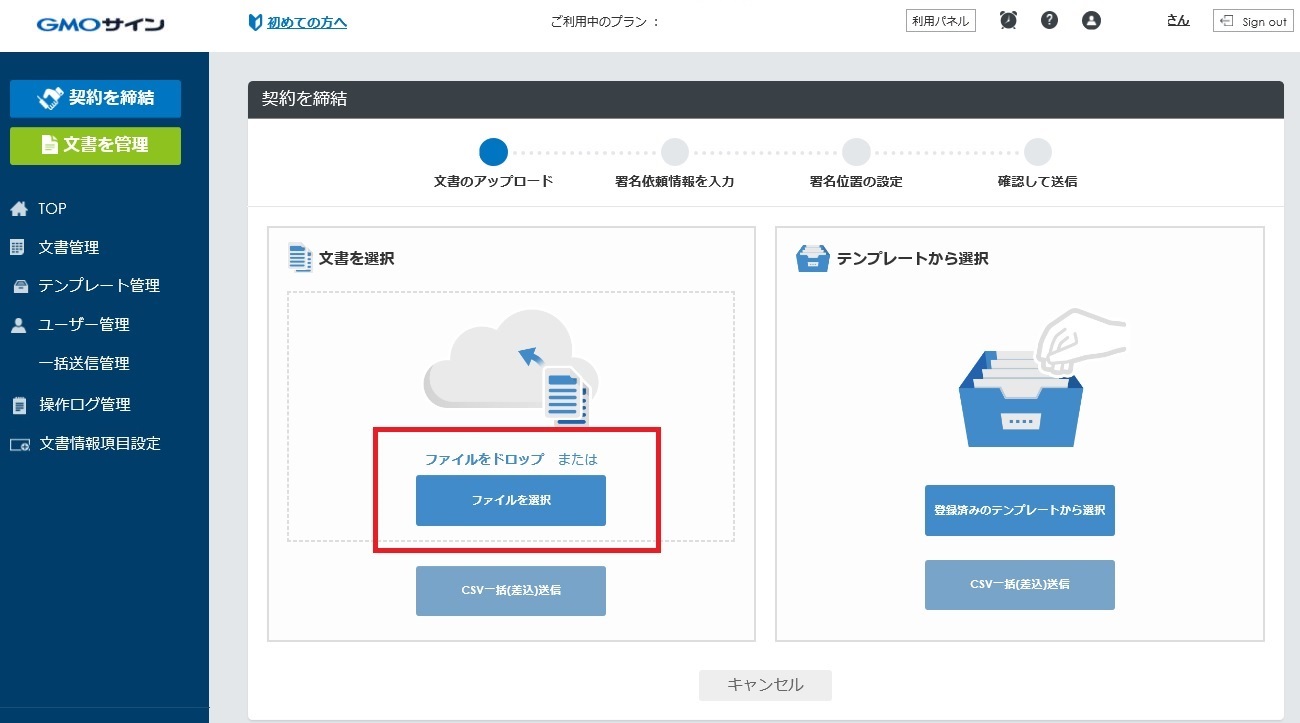The image size is (1300, 723).
Task: Click the user profile avatar icon
Action: coord(1091,20)
